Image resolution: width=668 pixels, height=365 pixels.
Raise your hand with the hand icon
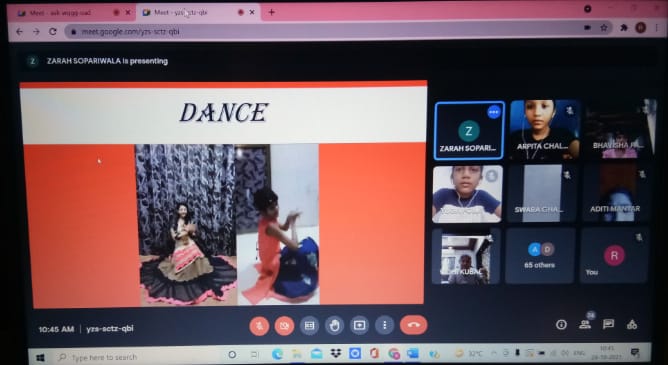(x=334, y=326)
